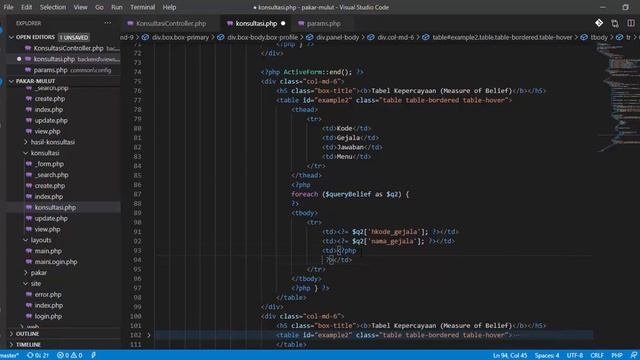Open the Selection menu

(x=53, y=7)
